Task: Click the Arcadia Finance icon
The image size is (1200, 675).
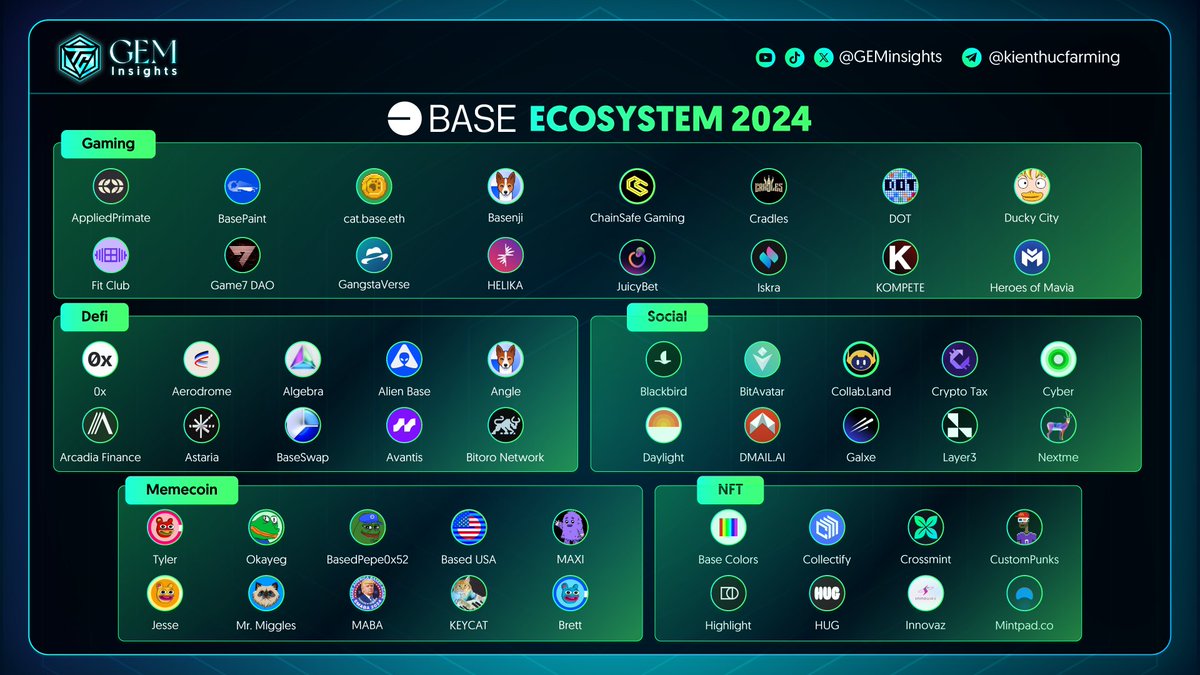Action: tap(100, 426)
